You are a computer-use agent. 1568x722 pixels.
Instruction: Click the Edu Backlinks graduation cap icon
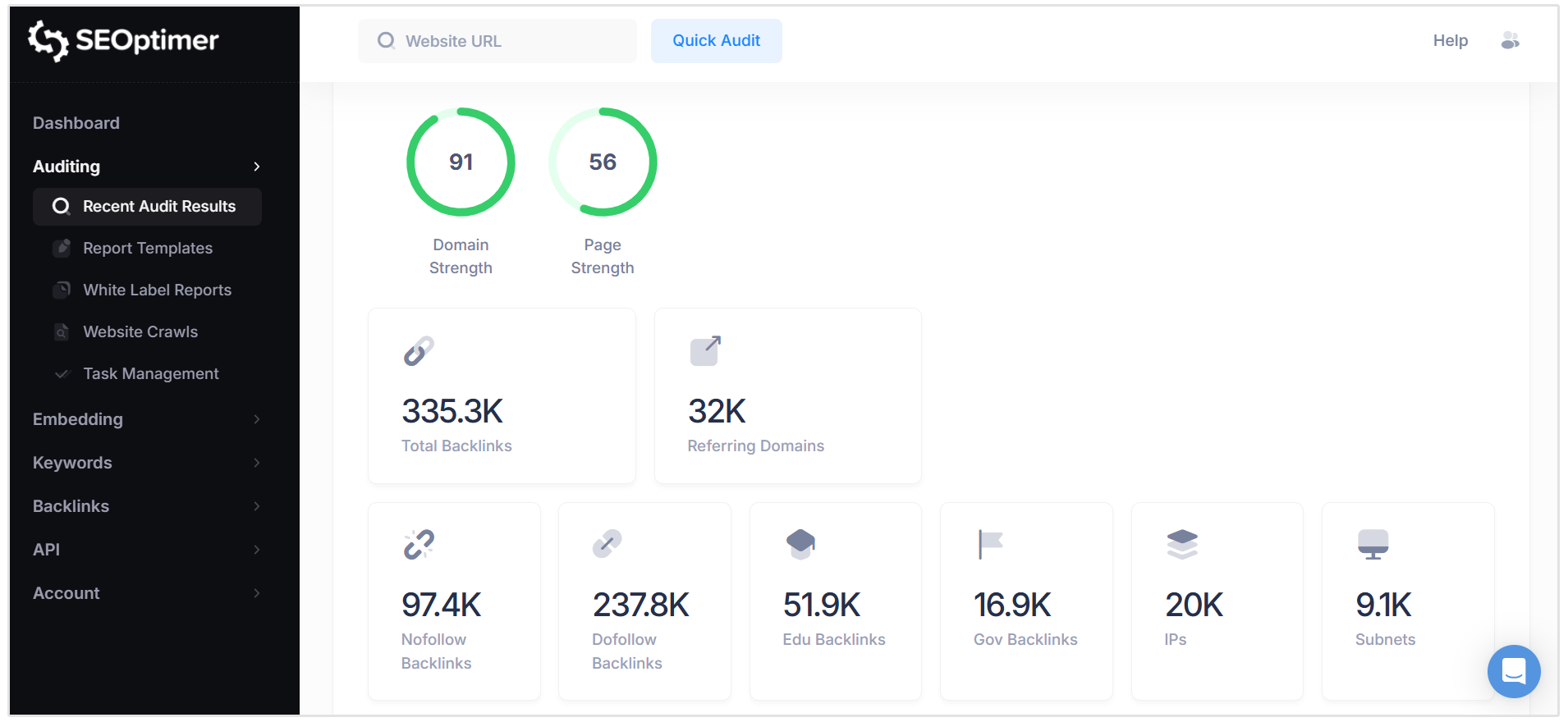[800, 544]
